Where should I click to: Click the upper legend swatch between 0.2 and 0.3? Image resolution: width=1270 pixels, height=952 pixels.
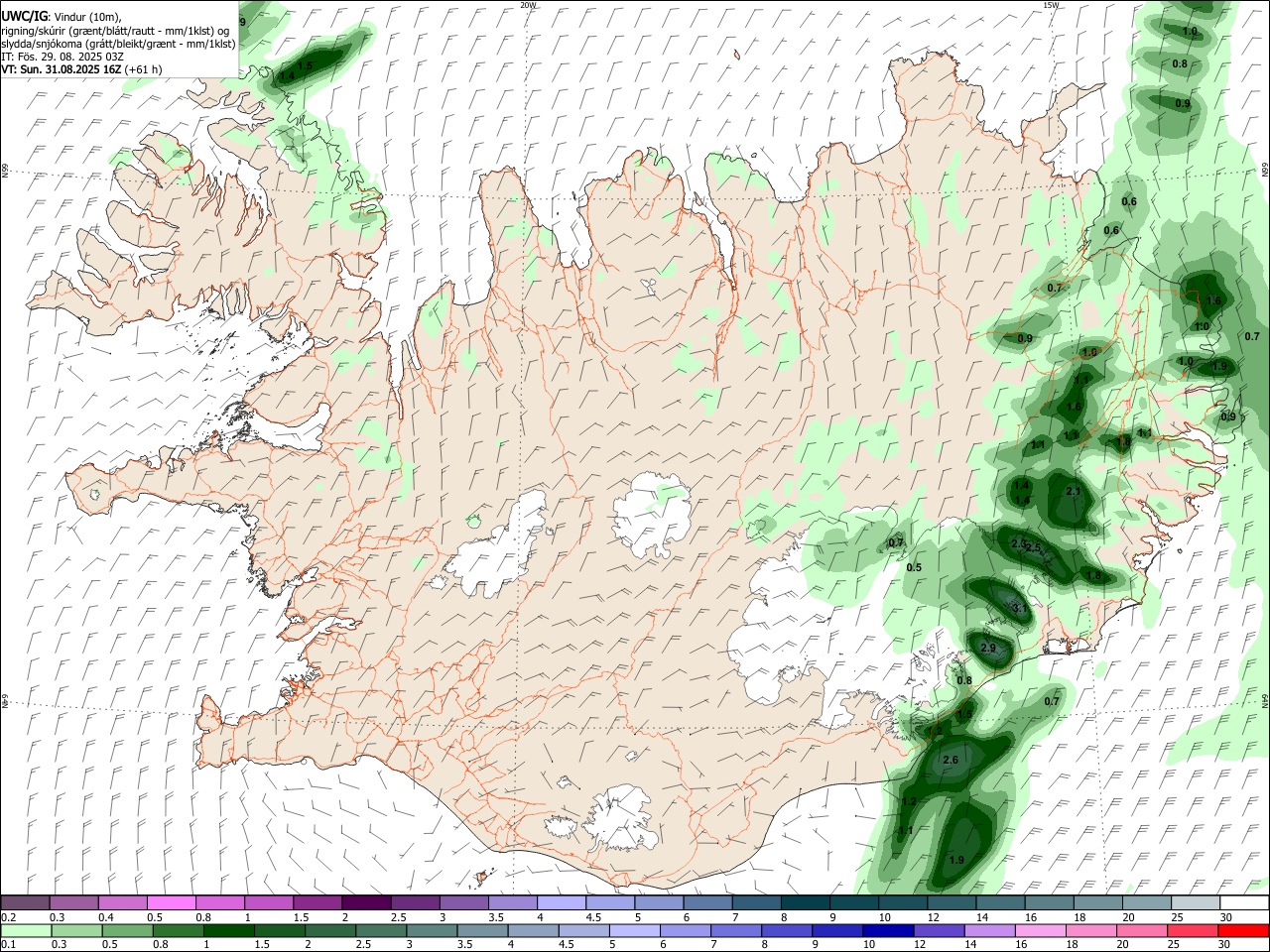25,902
